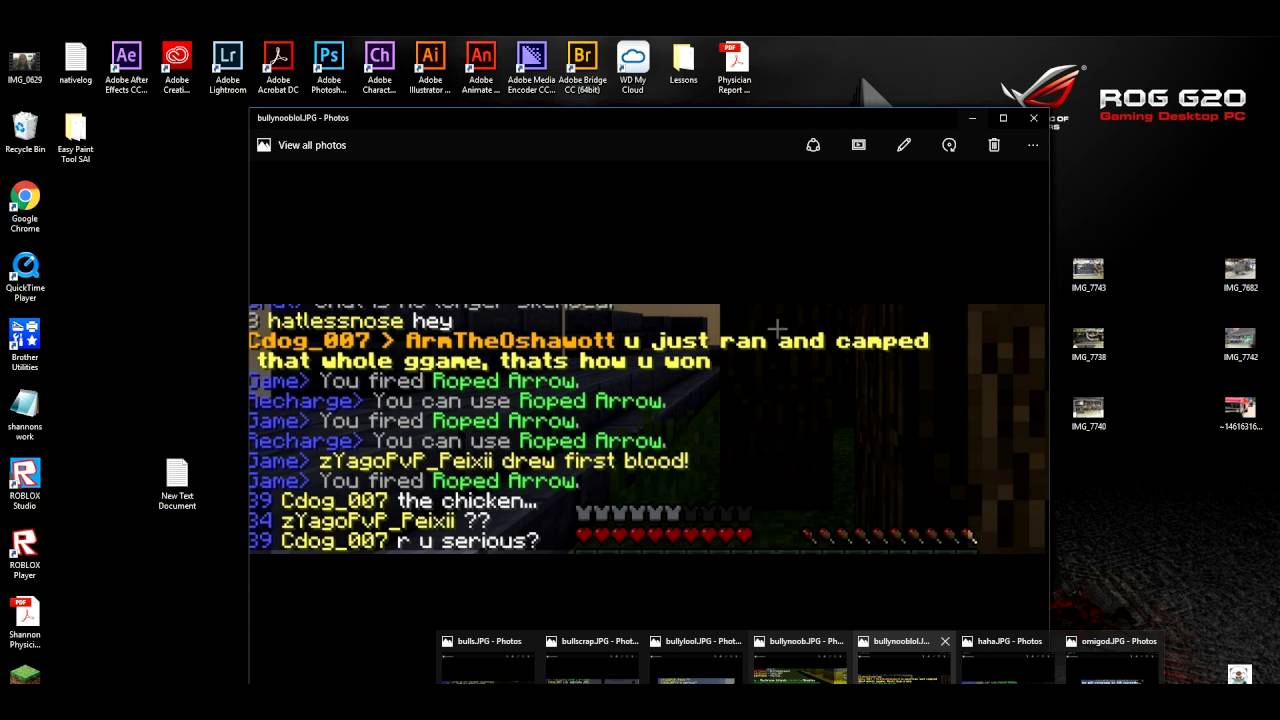Screen dimensions: 1280x720
Task: Click the ROBLOX Studio desktop icon
Action: point(25,484)
